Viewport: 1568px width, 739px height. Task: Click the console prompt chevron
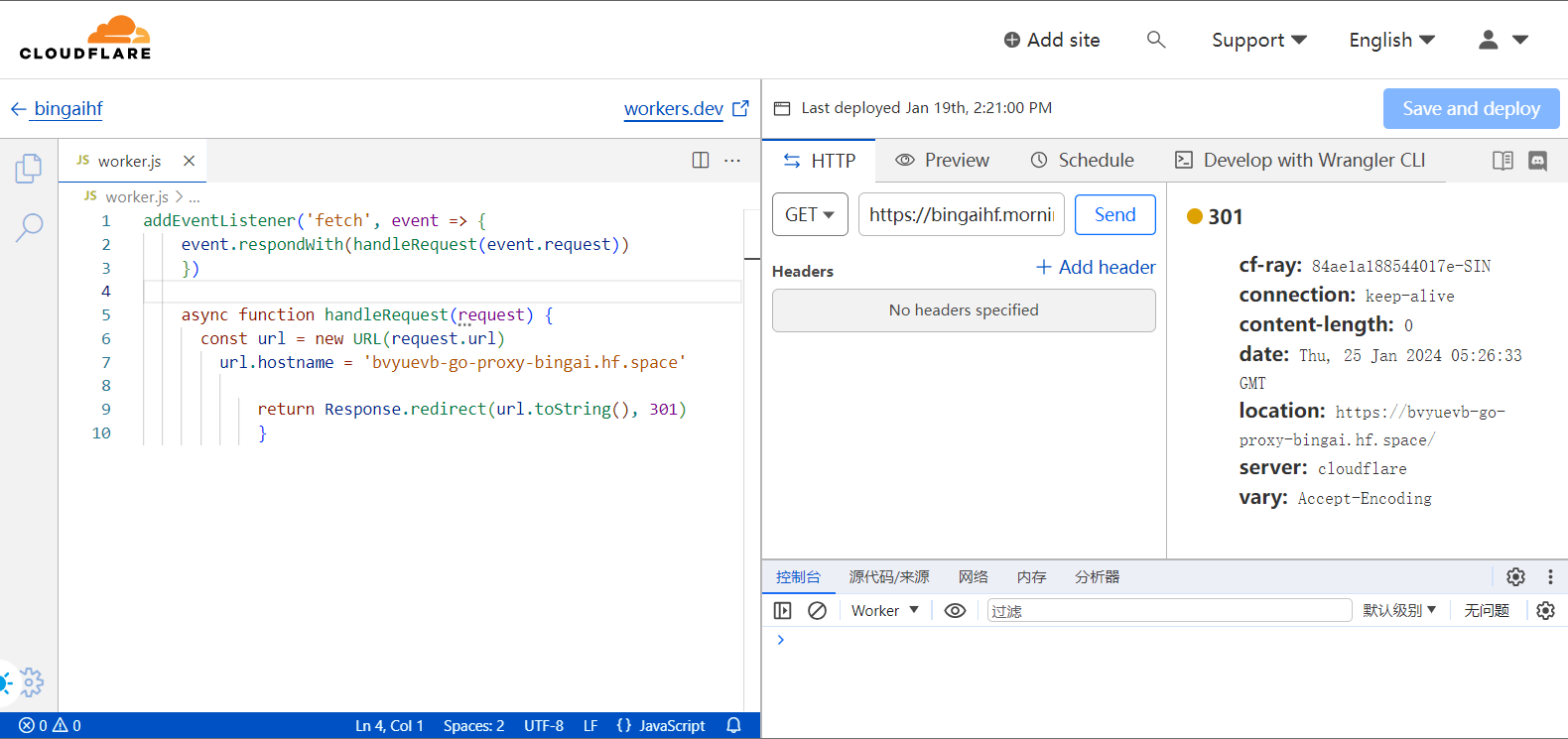(x=781, y=640)
